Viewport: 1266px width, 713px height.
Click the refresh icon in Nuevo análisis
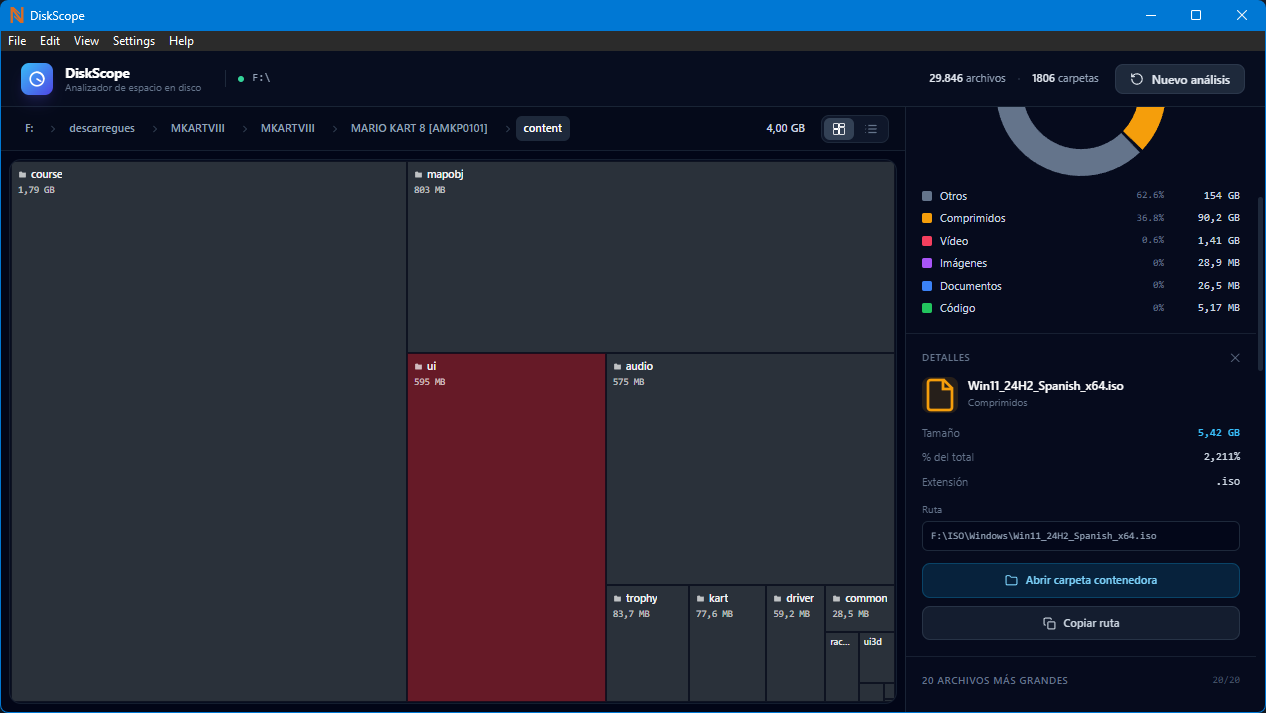1137,79
